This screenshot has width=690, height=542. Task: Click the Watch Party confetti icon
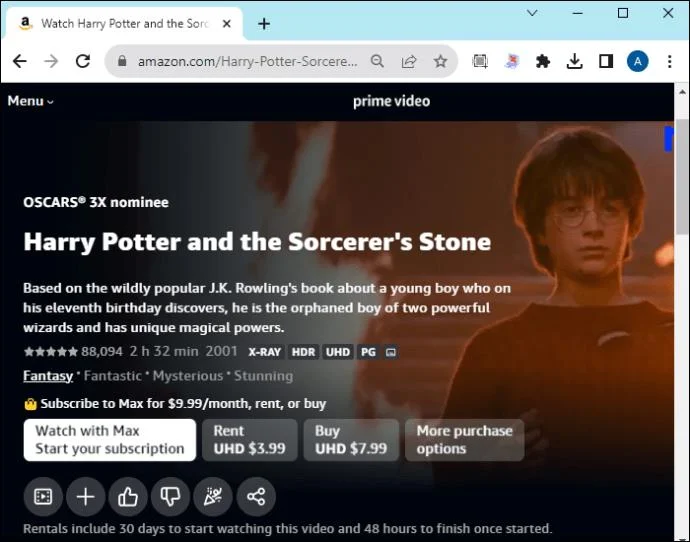213,497
